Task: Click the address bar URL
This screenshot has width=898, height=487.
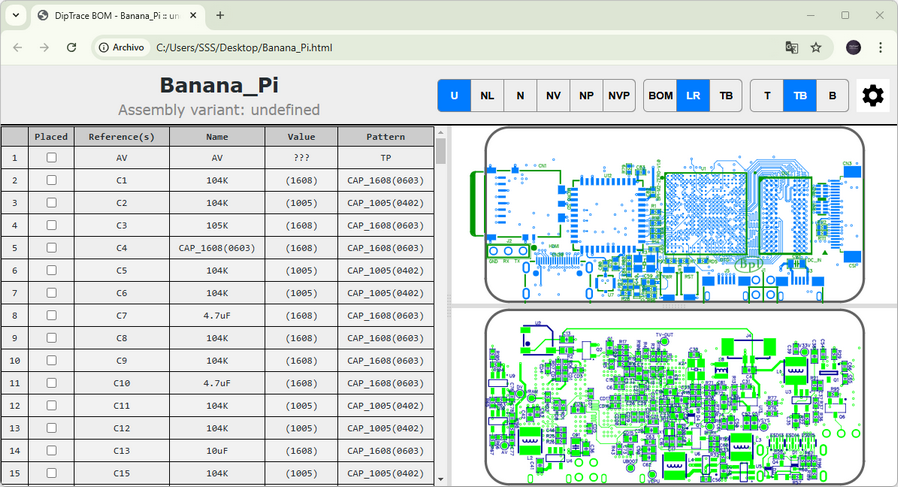Action: coord(244,48)
